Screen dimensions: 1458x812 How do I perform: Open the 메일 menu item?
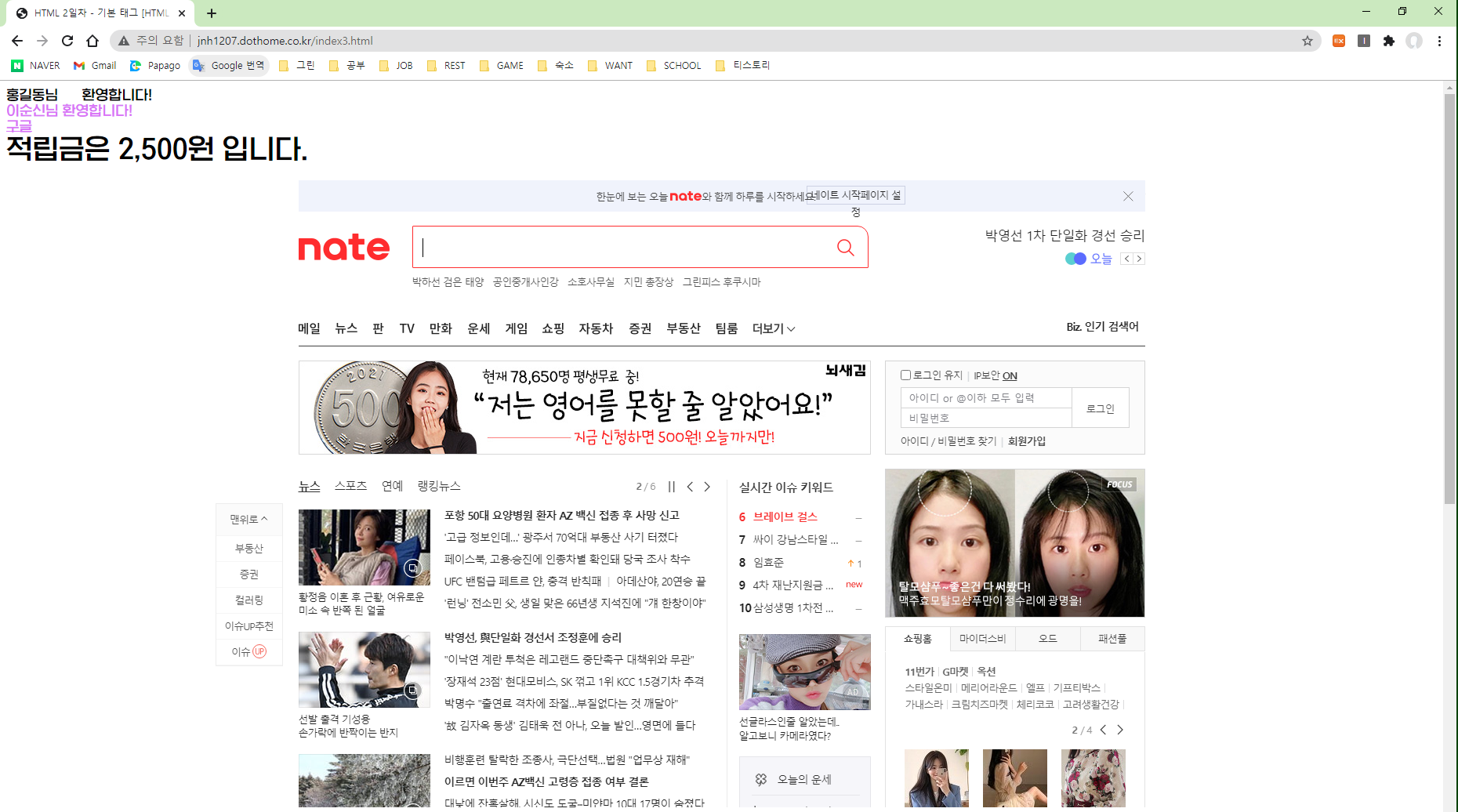309,328
